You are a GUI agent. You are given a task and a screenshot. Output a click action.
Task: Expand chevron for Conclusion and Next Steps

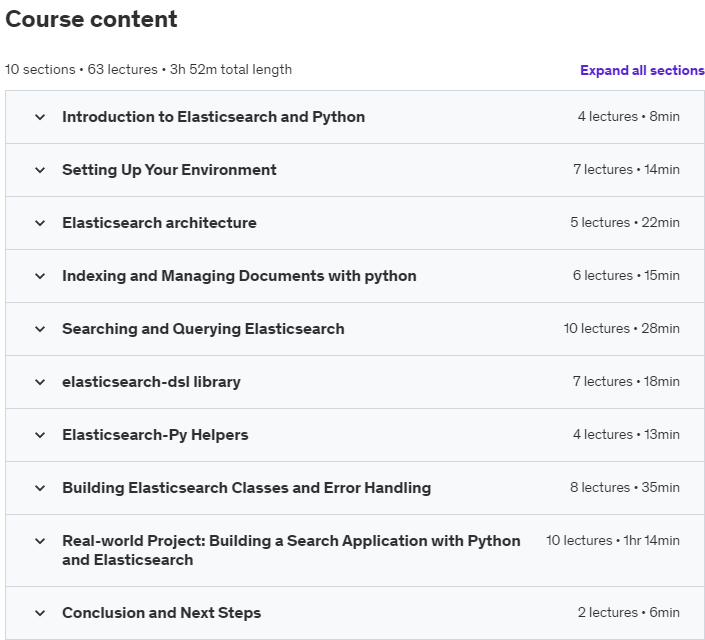point(40,613)
